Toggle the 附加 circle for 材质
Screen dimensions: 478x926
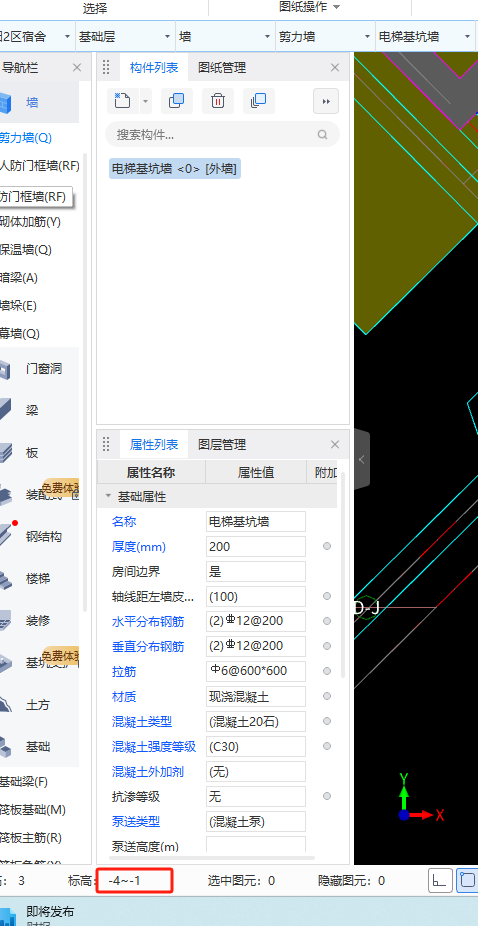[327, 697]
